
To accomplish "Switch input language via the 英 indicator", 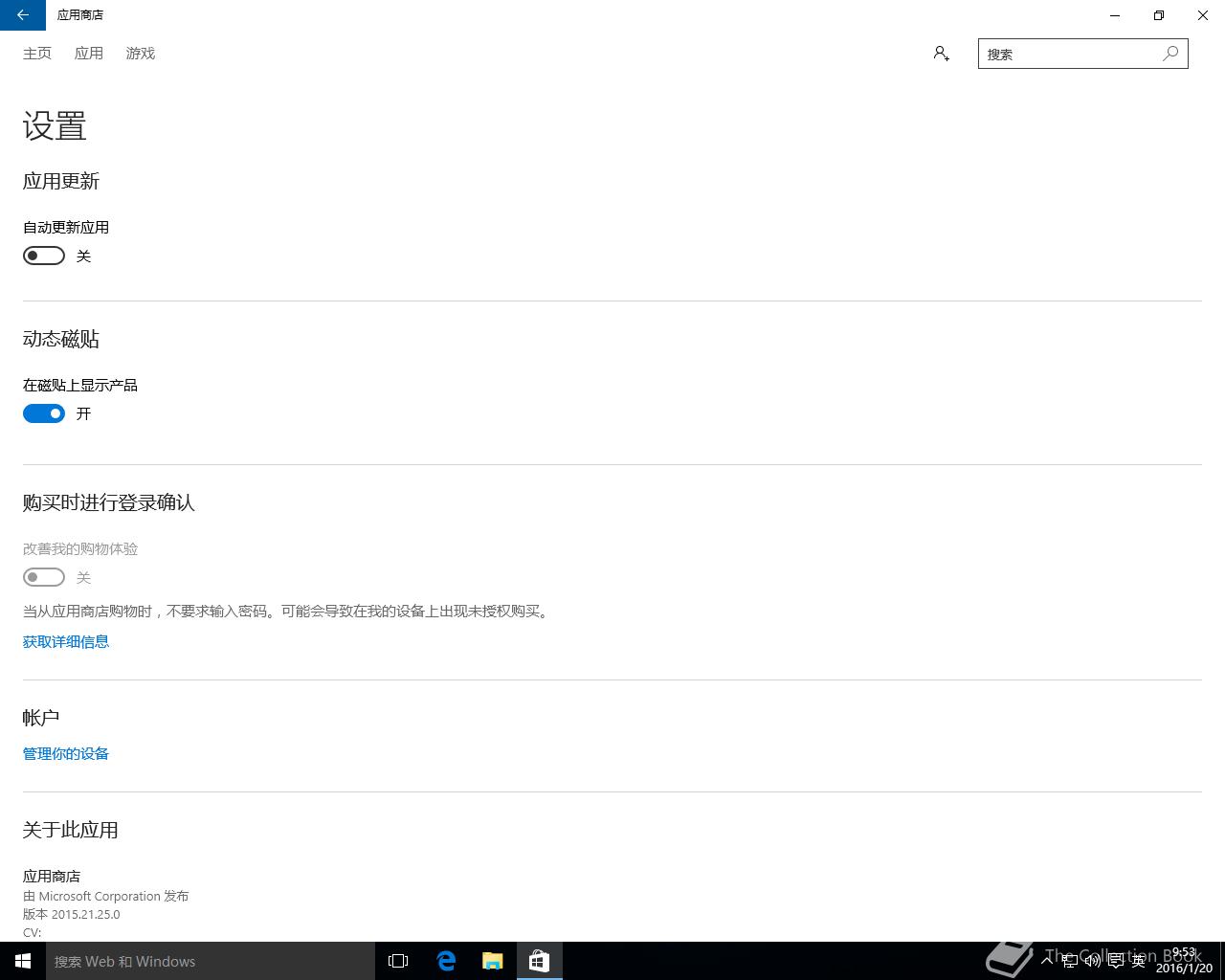I will click(x=1139, y=961).
